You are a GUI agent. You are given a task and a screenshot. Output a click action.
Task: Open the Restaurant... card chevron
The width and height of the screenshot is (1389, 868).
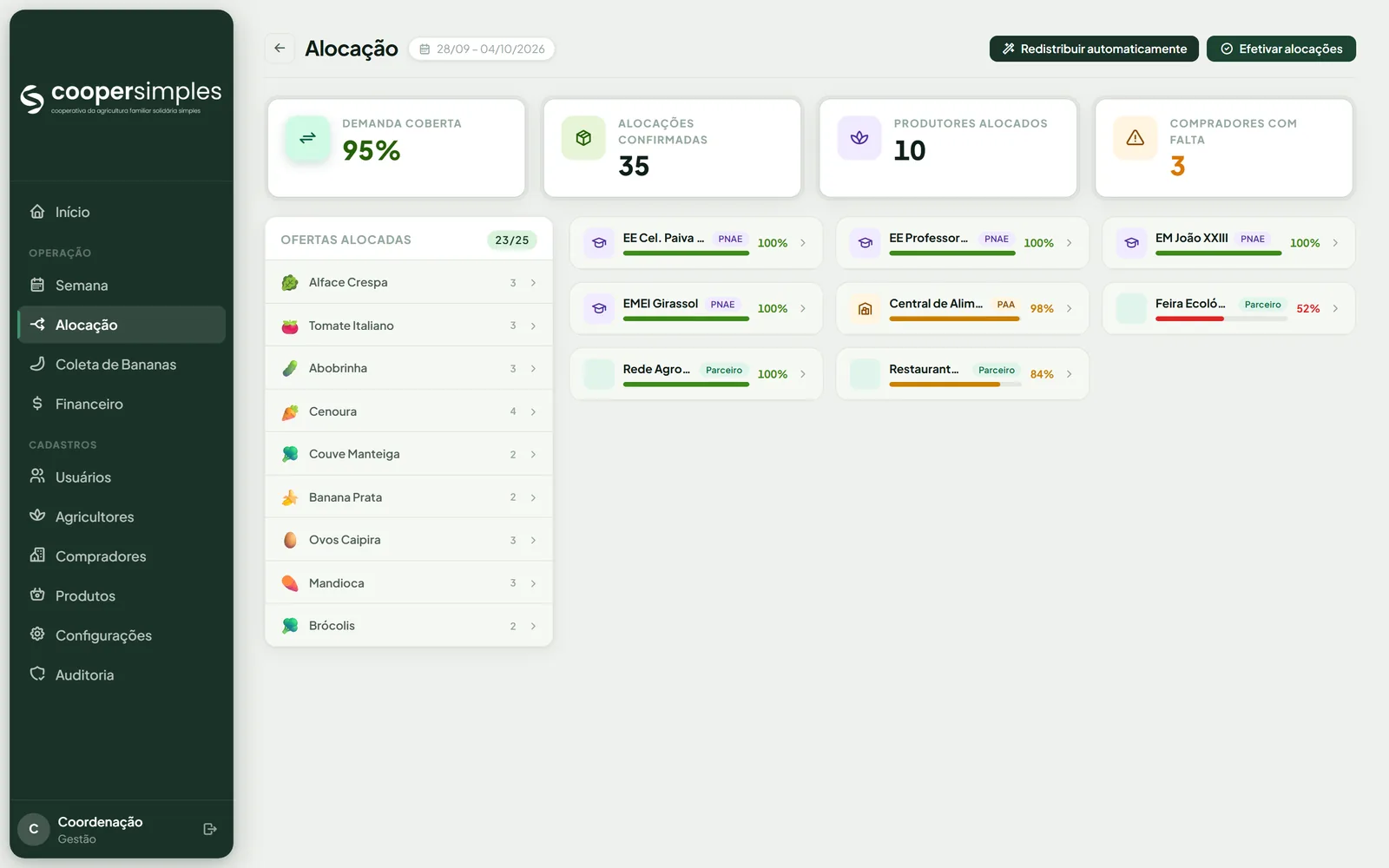click(x=1069, y=374)
